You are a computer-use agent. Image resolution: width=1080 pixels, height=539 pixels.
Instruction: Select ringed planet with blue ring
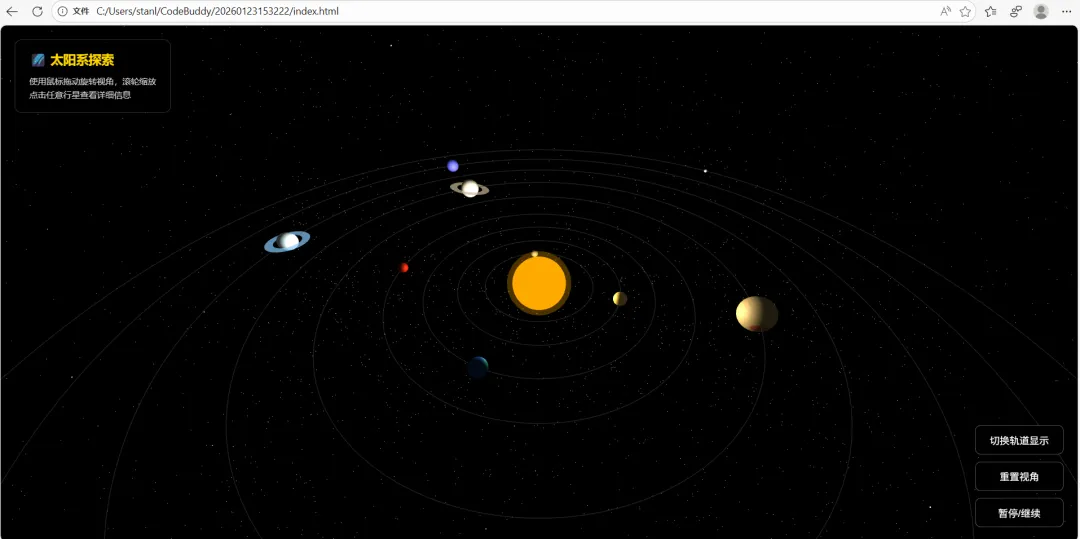click(x=288, y=241)
